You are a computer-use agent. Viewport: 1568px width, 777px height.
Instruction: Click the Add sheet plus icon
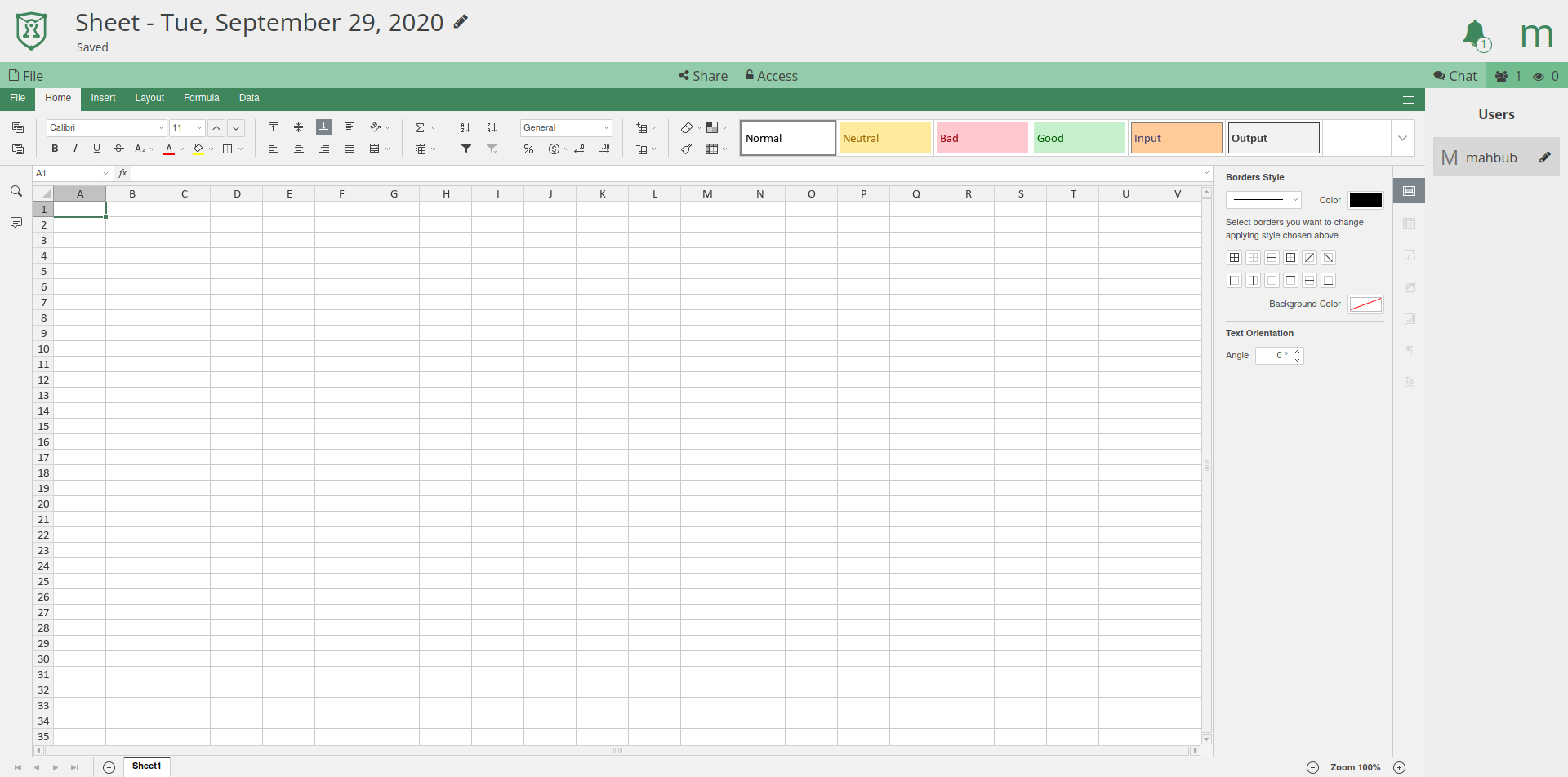point(109,767)
